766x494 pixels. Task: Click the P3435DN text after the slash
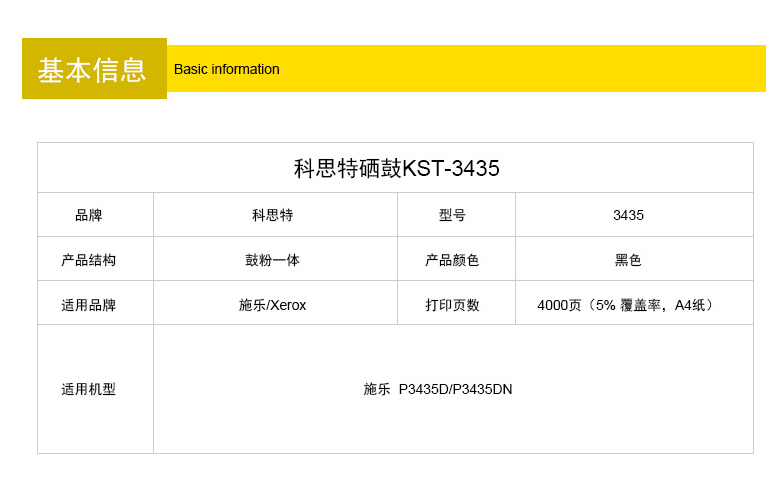tap(483, 389)
